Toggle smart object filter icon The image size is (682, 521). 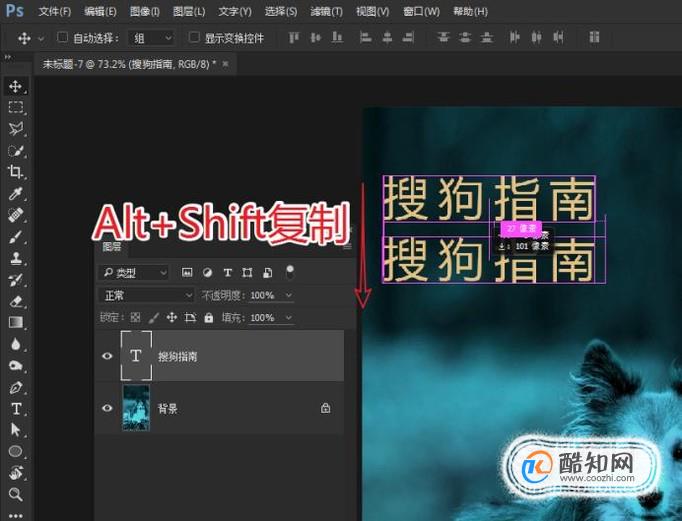pyautogui.click(x=268, y=273)
